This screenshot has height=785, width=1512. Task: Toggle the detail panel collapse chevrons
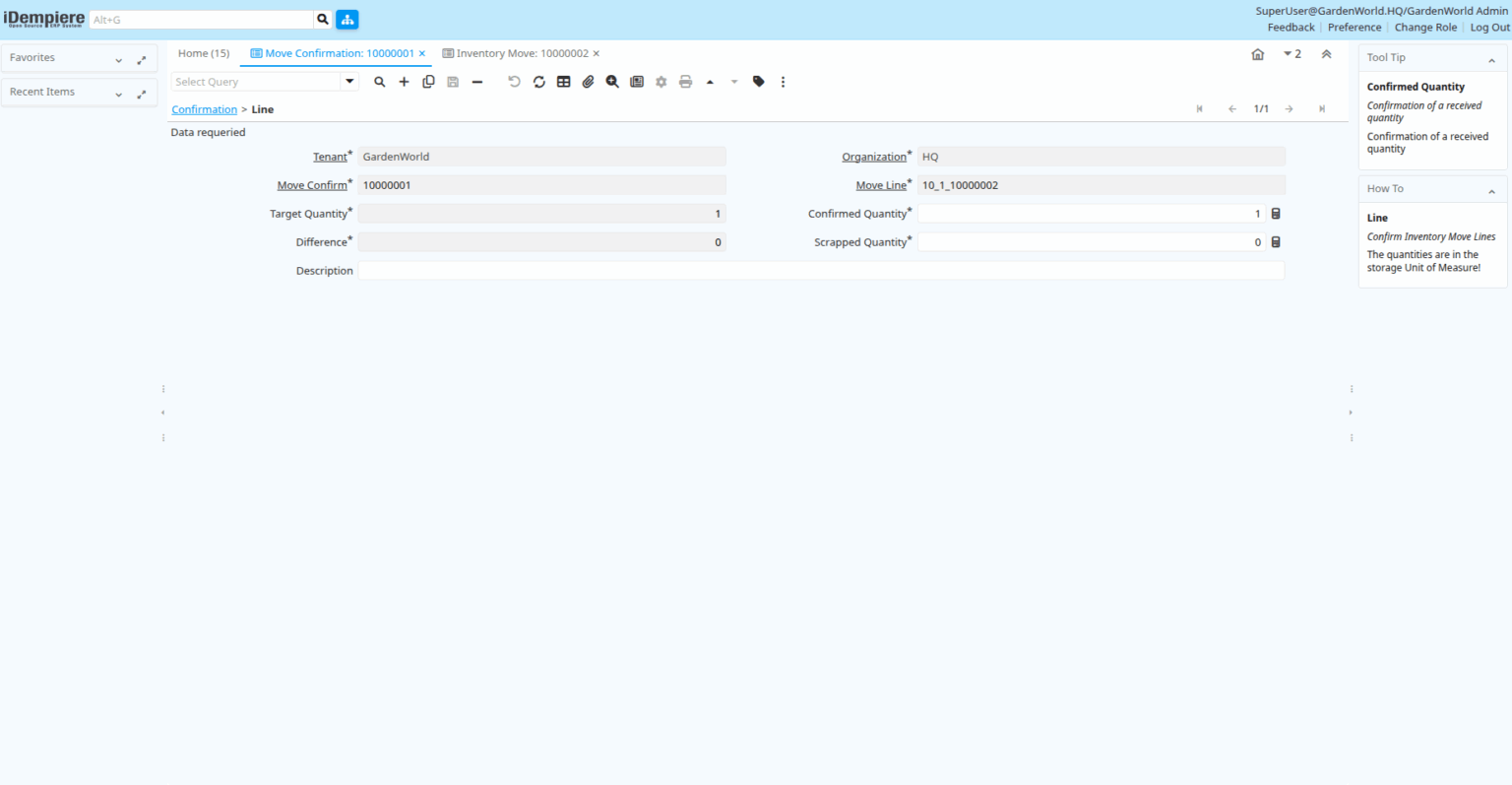click(1326, 54)
